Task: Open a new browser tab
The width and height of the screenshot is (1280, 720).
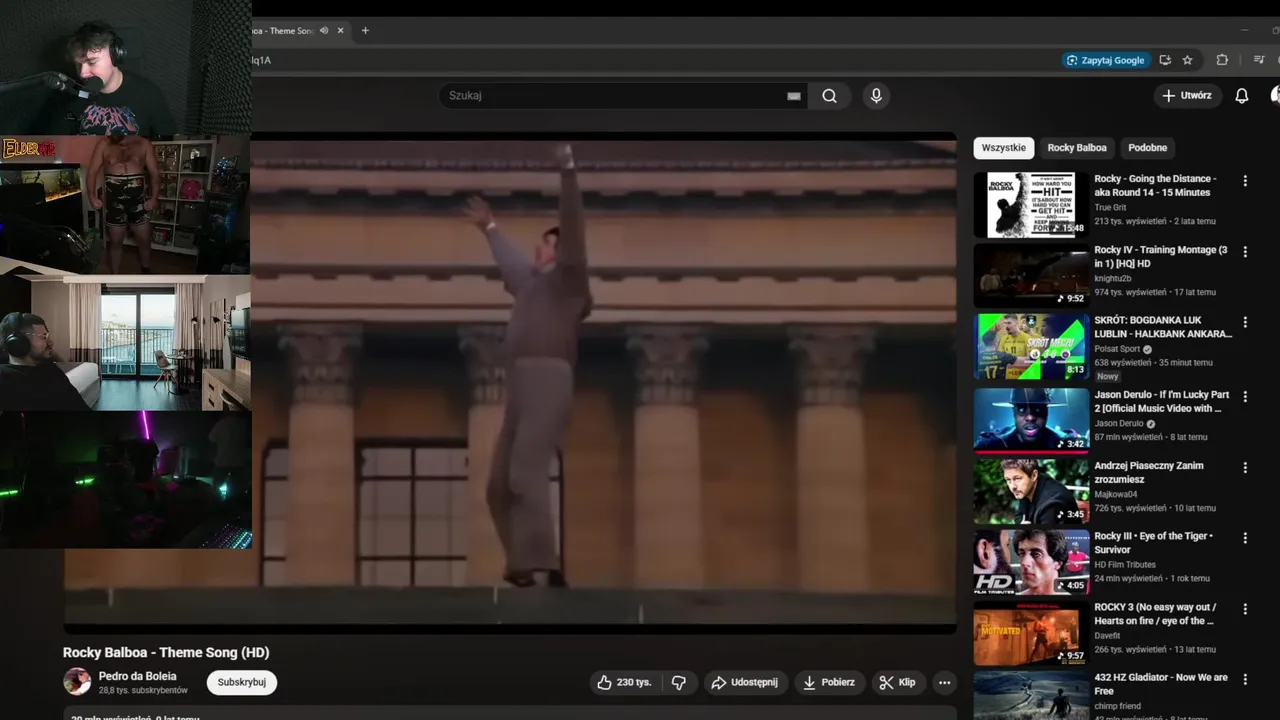Action: [365, 31]
